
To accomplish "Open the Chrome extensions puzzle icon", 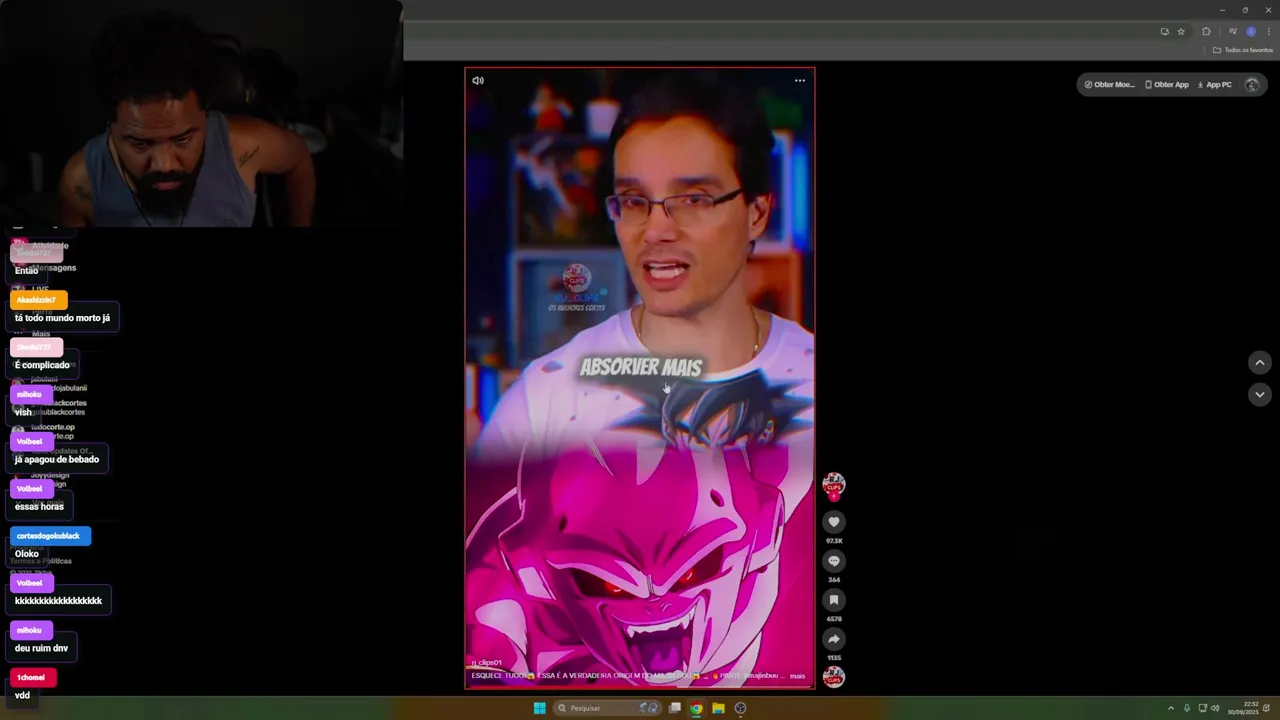I will (1206, 32).
